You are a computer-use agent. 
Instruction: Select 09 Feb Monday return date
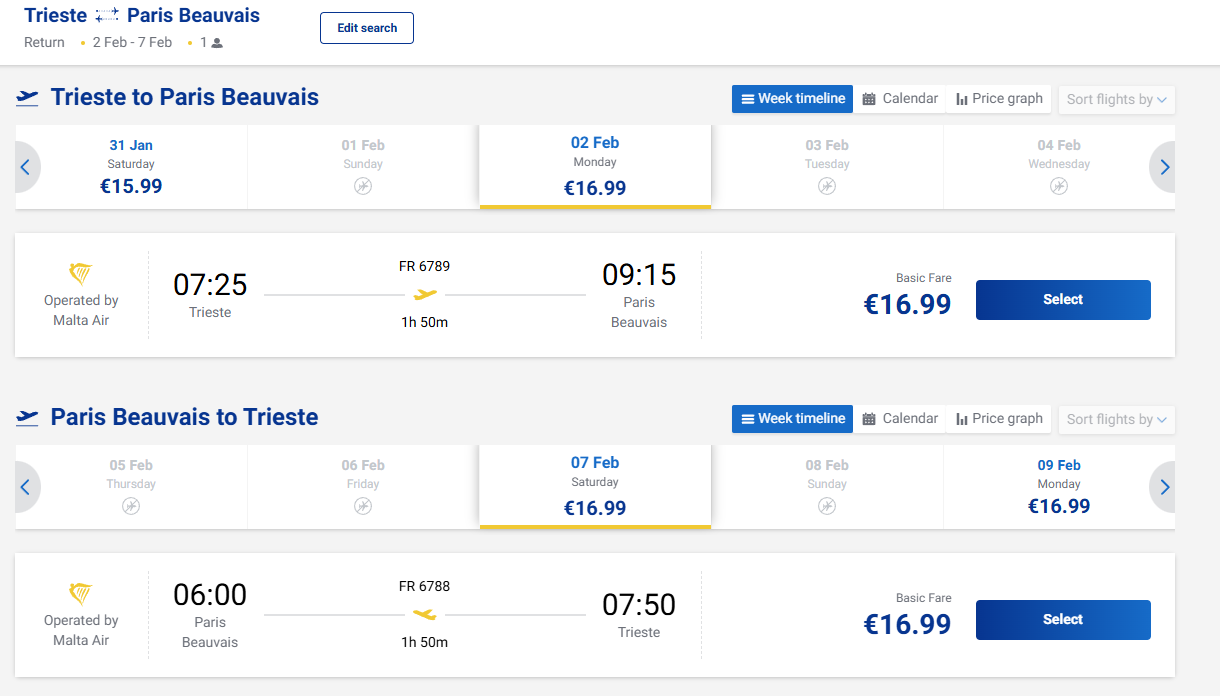1059,487
